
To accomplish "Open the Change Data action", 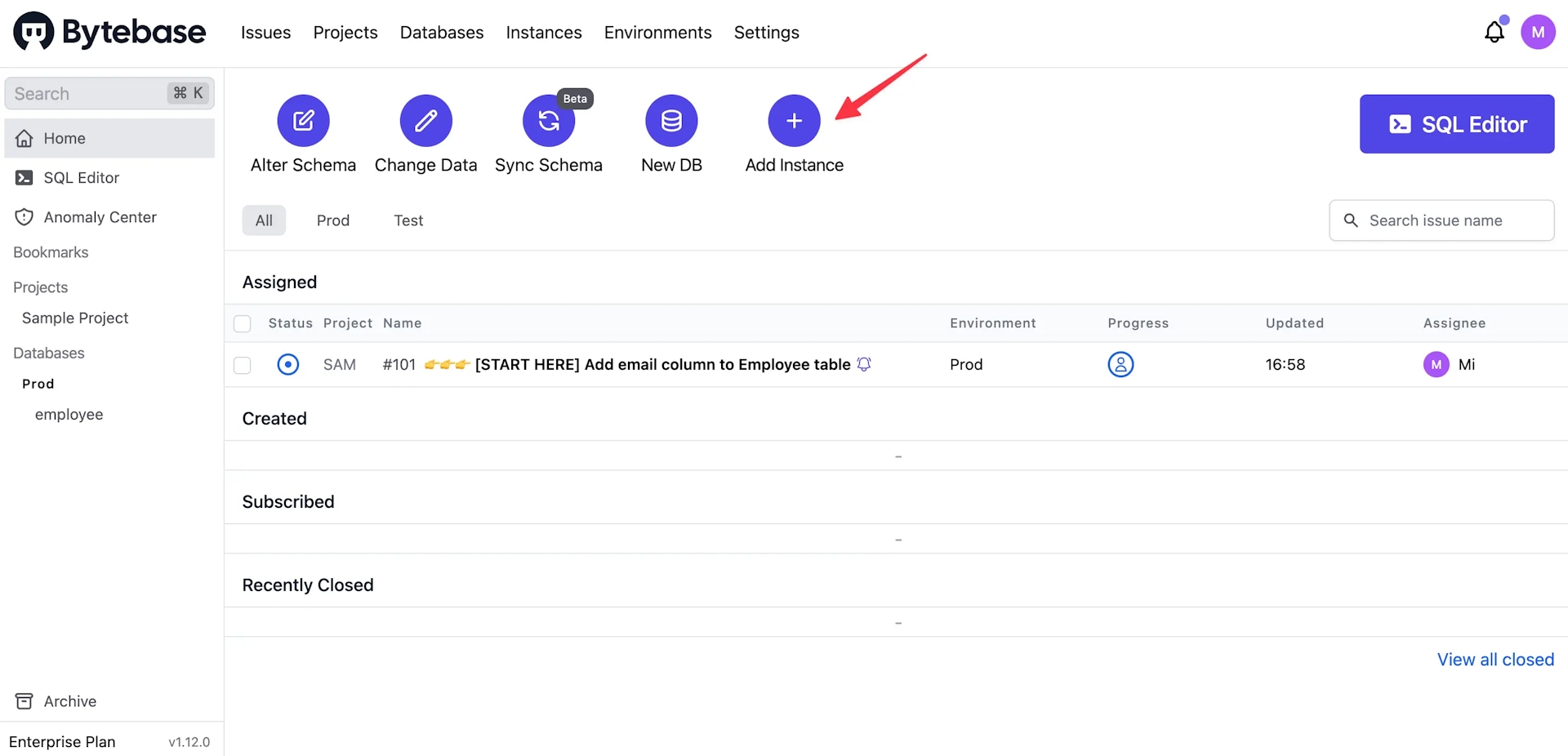I will (425, 121).
